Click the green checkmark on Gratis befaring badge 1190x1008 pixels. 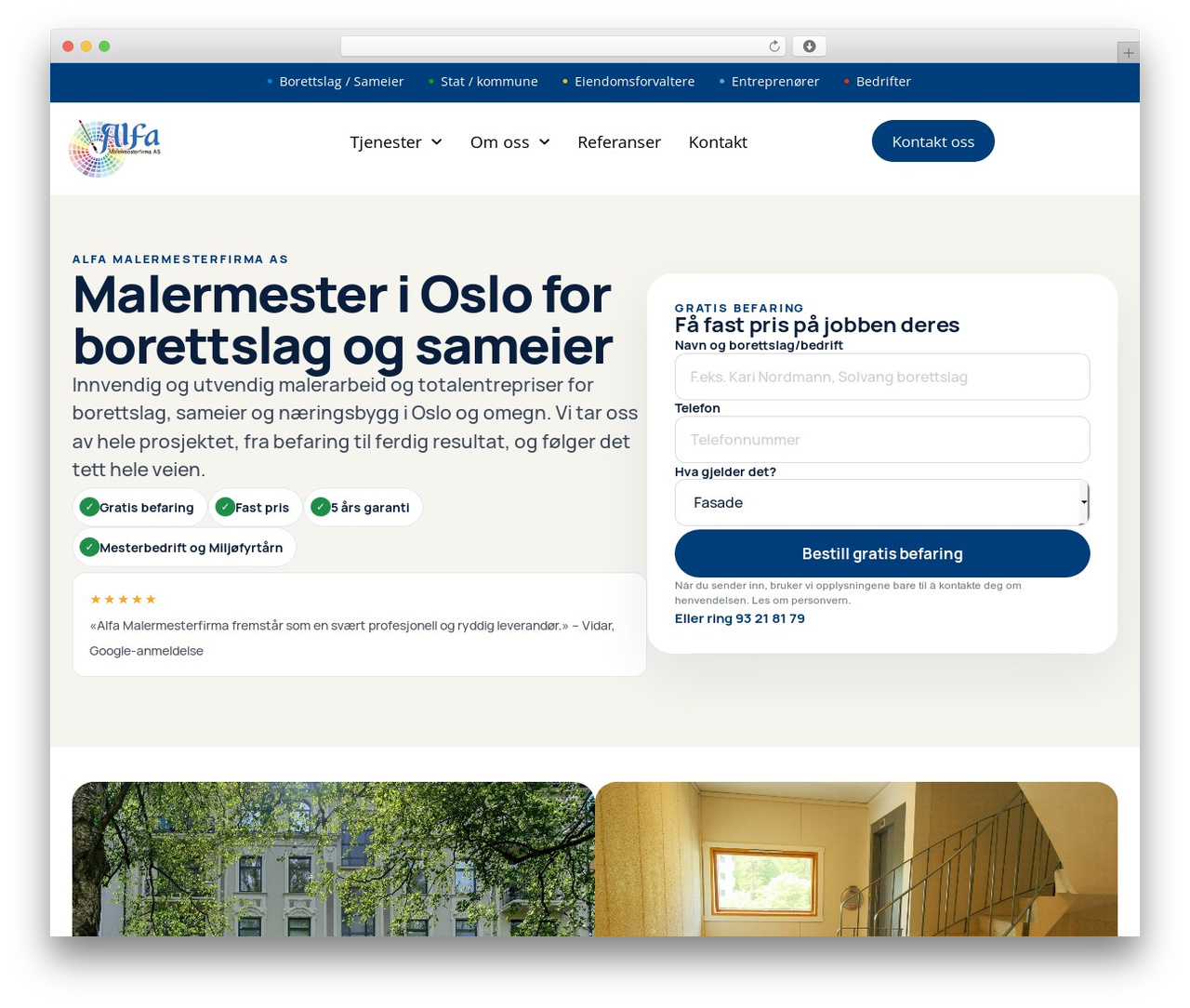point(89,507)
